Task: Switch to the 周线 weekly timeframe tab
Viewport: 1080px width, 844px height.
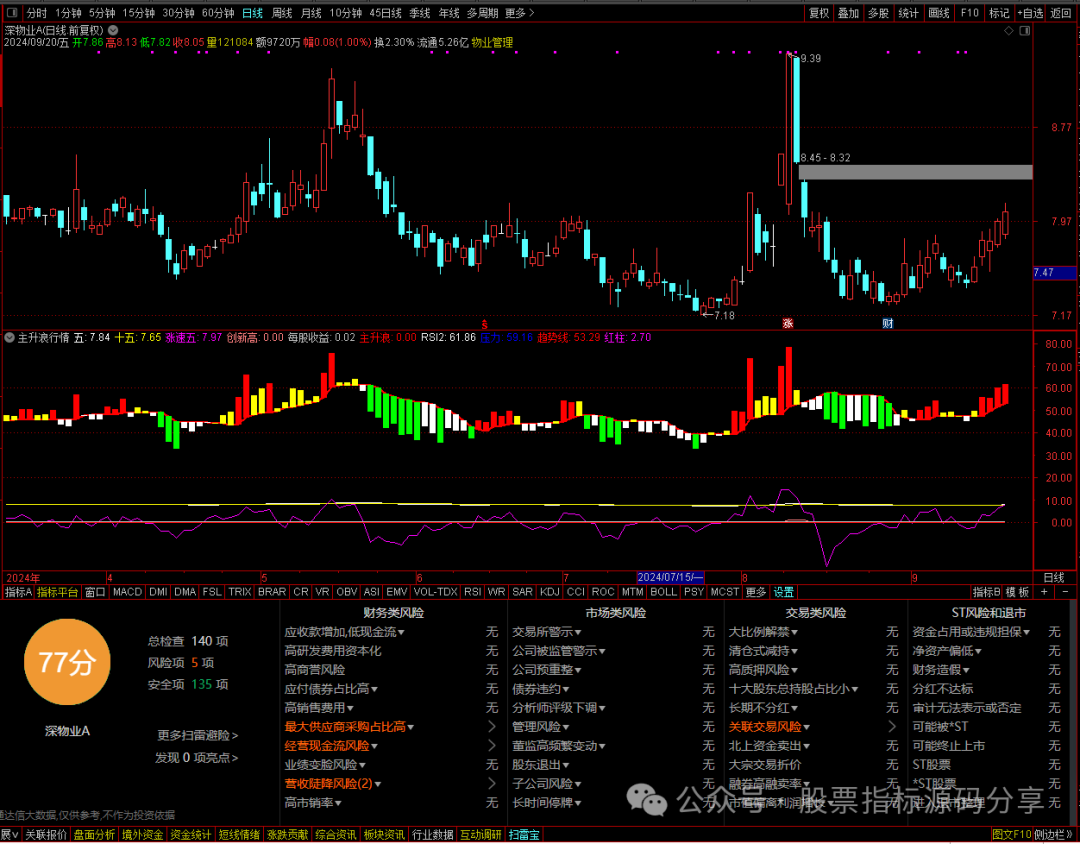Action: tap(282, 13)
